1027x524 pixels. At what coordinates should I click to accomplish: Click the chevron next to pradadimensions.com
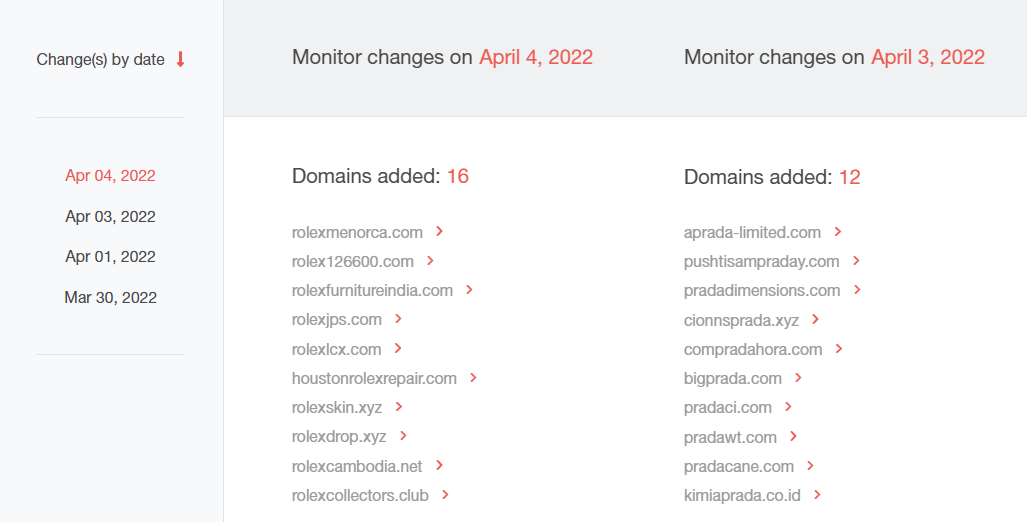(857, 290)
